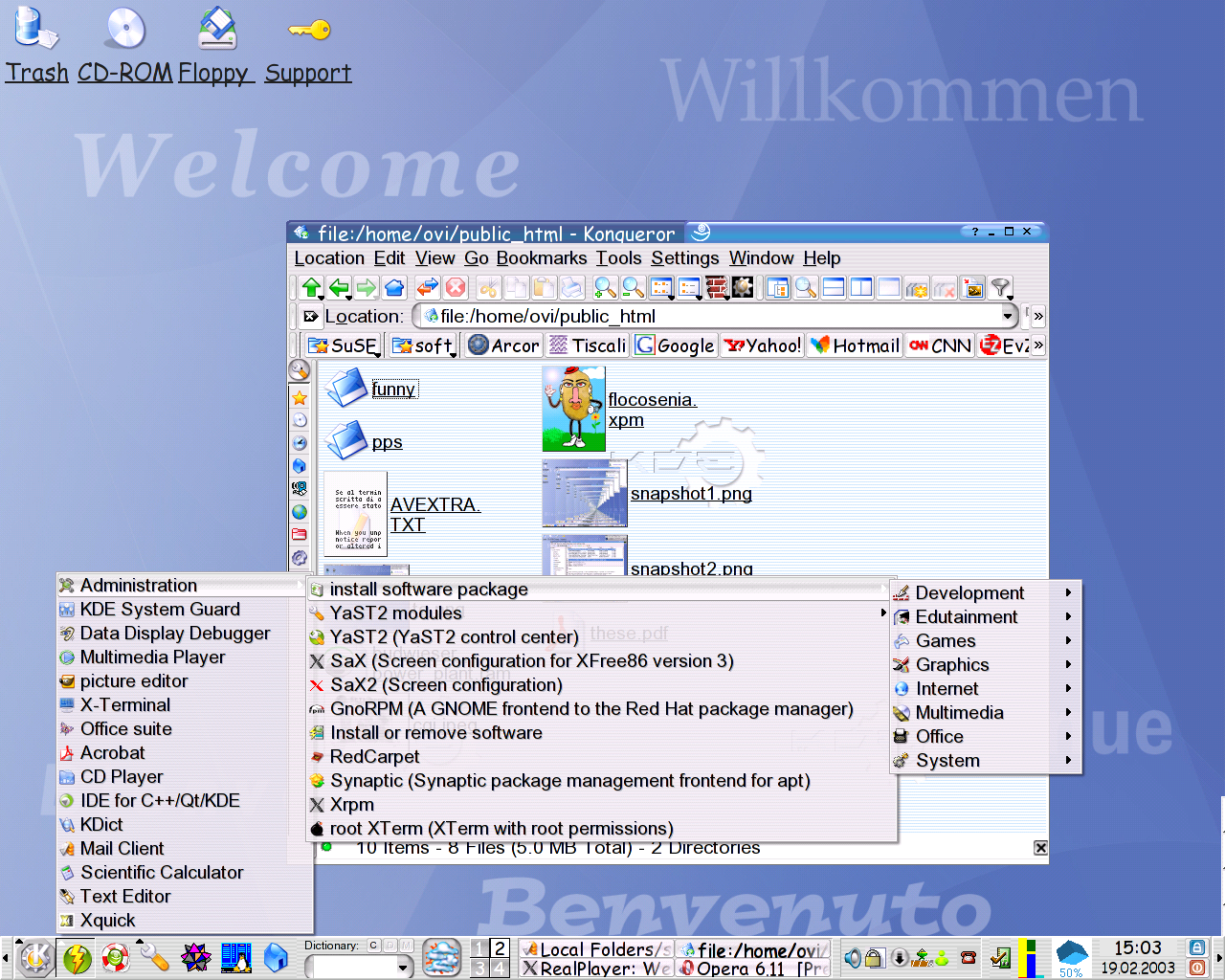
Task: Expand the Edutainment submenu
Action: 987,617
